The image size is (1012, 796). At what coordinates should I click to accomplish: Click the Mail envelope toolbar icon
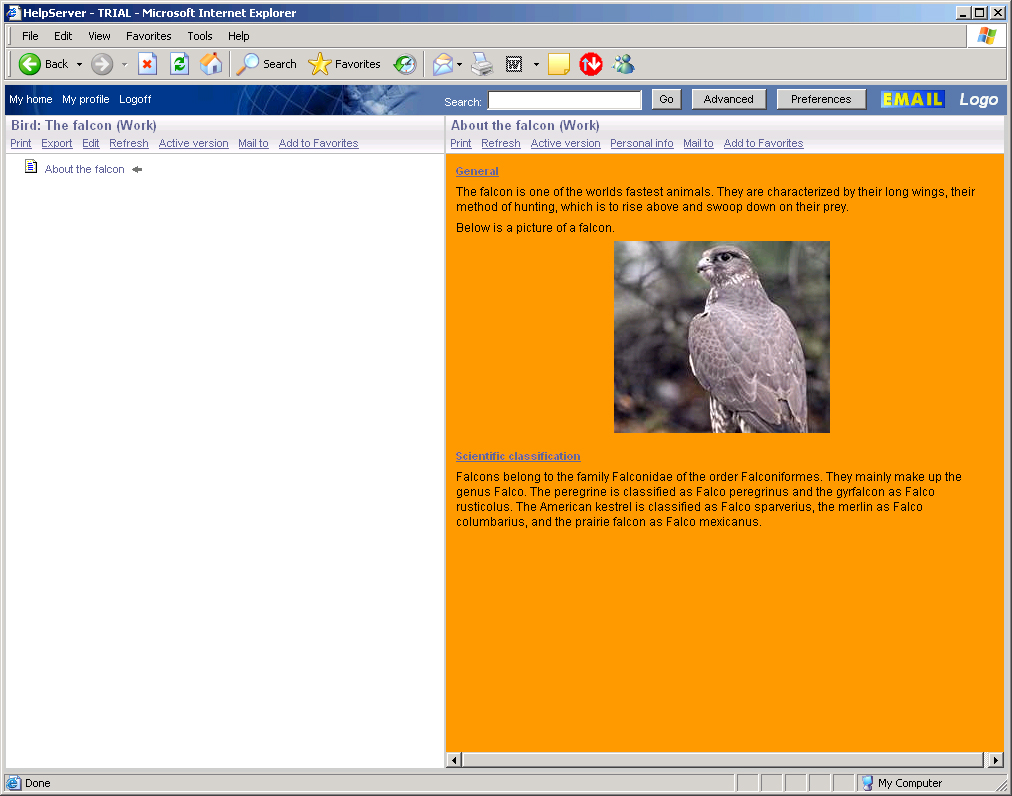tap(443, 64)
